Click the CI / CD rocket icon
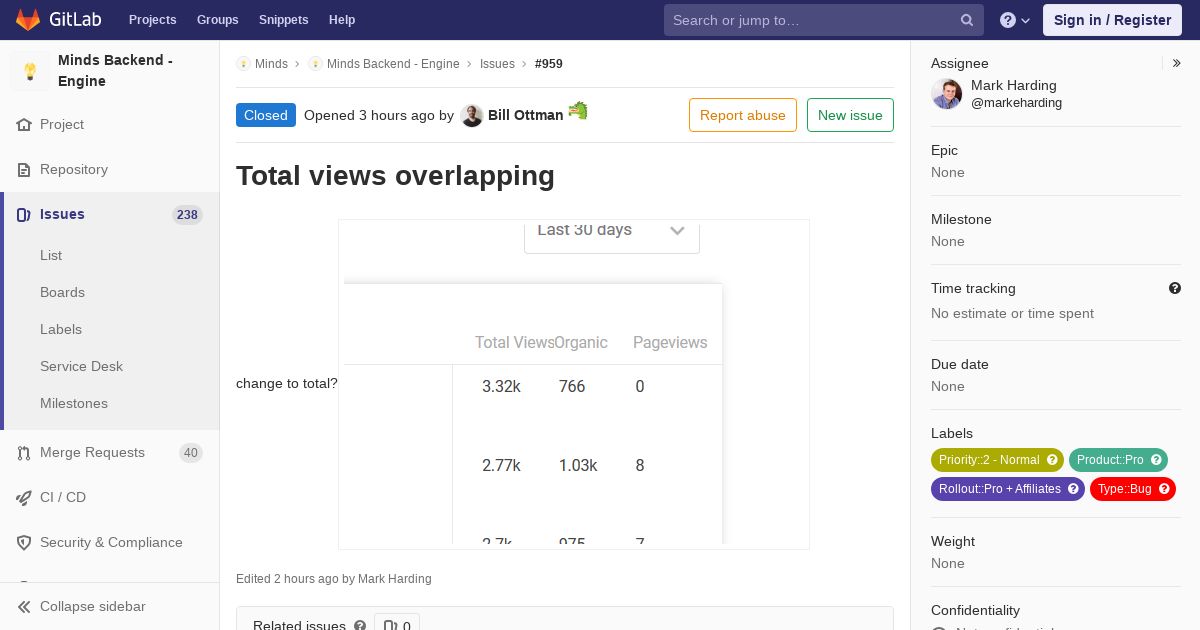Screen dimensions: 1200x630 pos(24,497)
